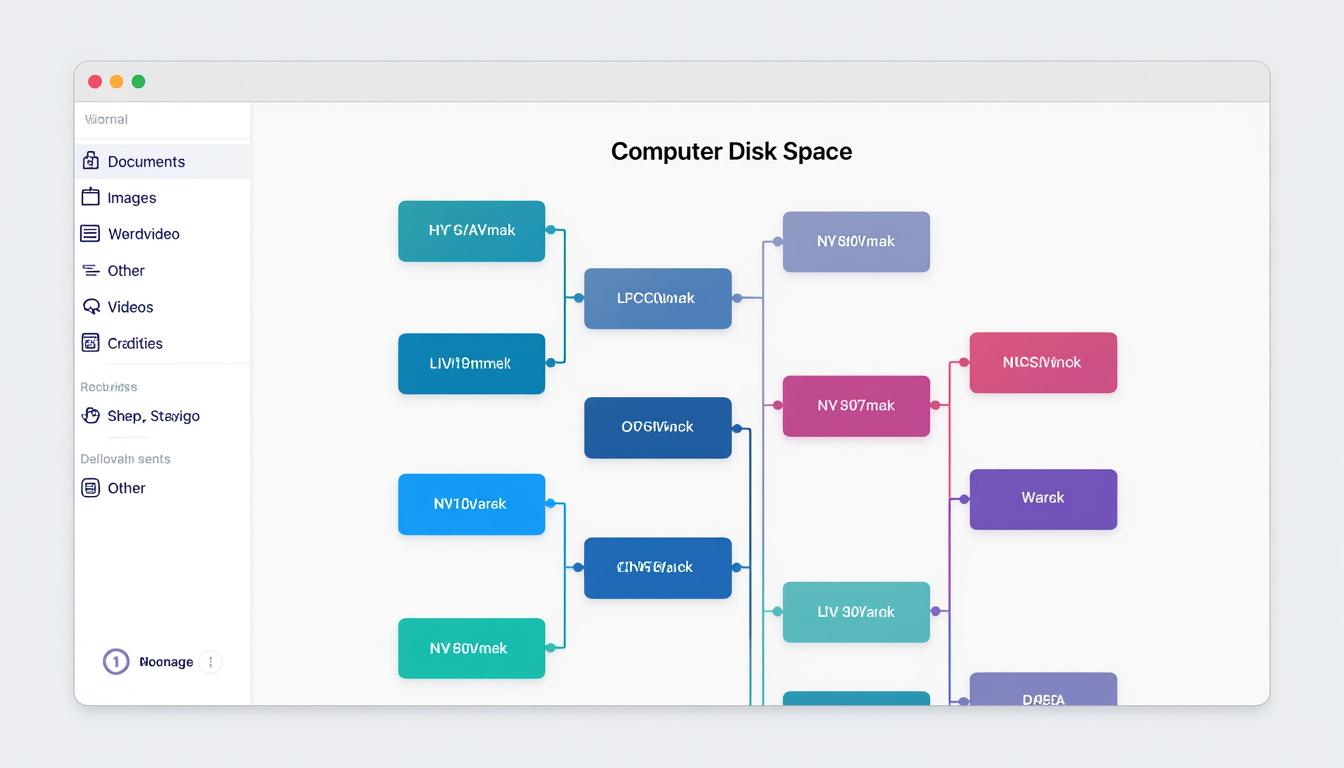Click the circled 1 Noonage avatar icon

(x=115, y=661)
